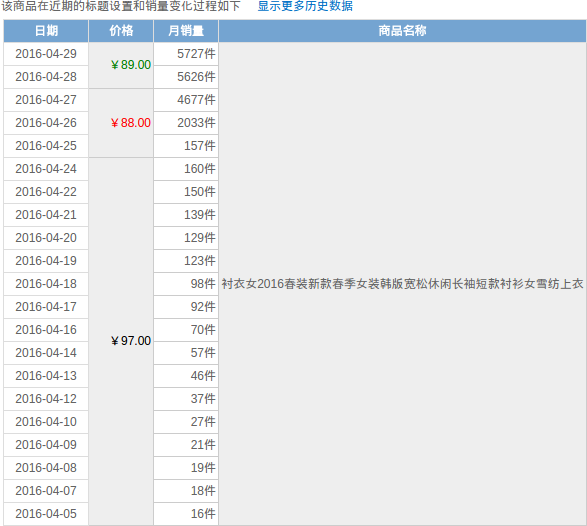
Task: Click the 月销量 column header
Action: (x=186, y=31)
